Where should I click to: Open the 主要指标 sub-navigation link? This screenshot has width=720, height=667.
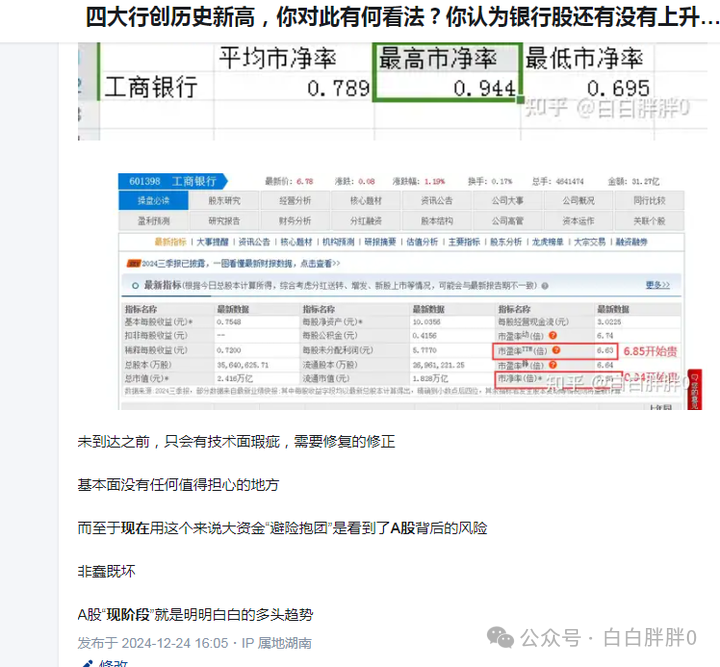(x=464, y=242)
